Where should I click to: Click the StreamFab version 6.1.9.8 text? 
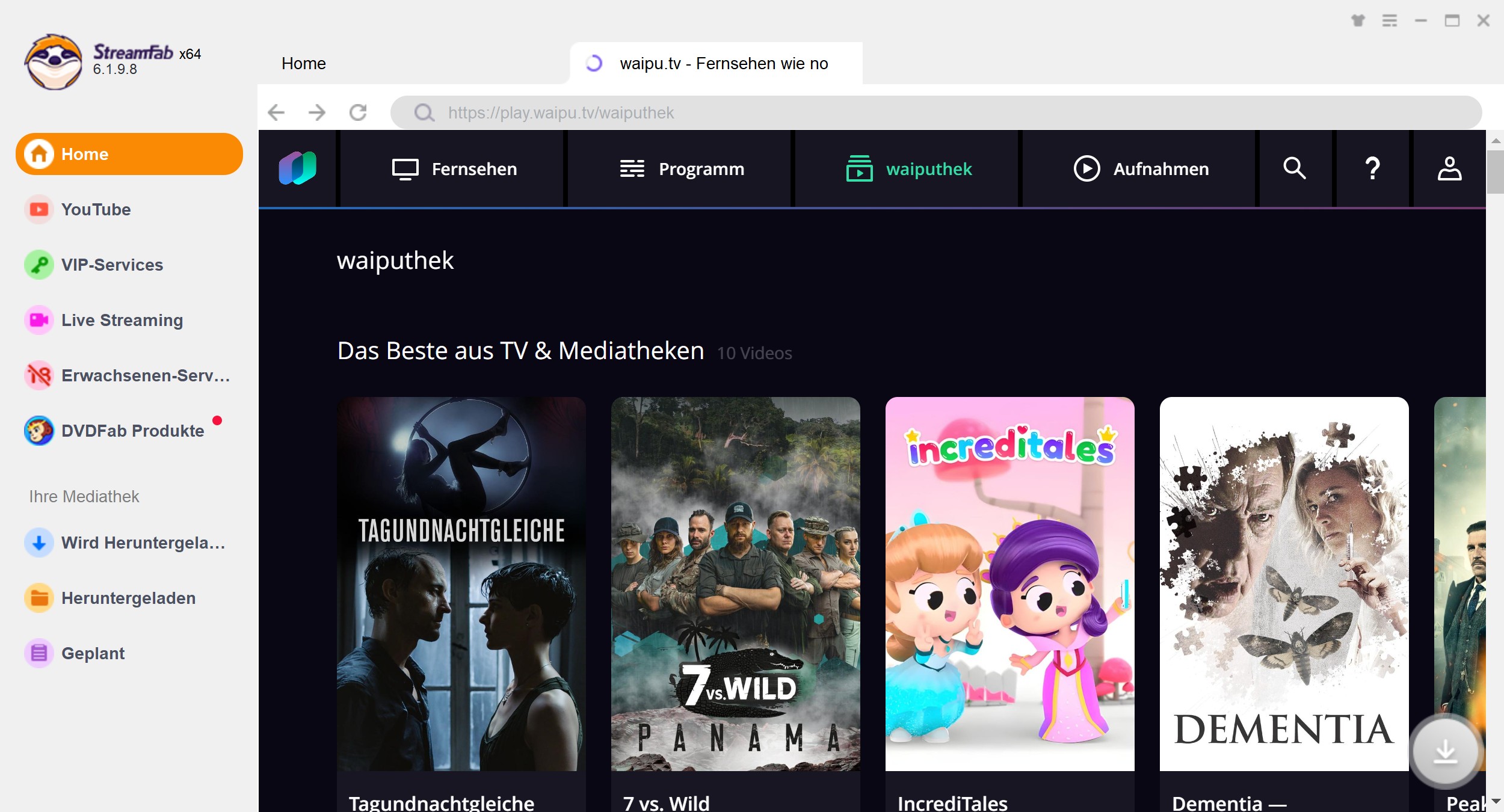tap(115, 69)
